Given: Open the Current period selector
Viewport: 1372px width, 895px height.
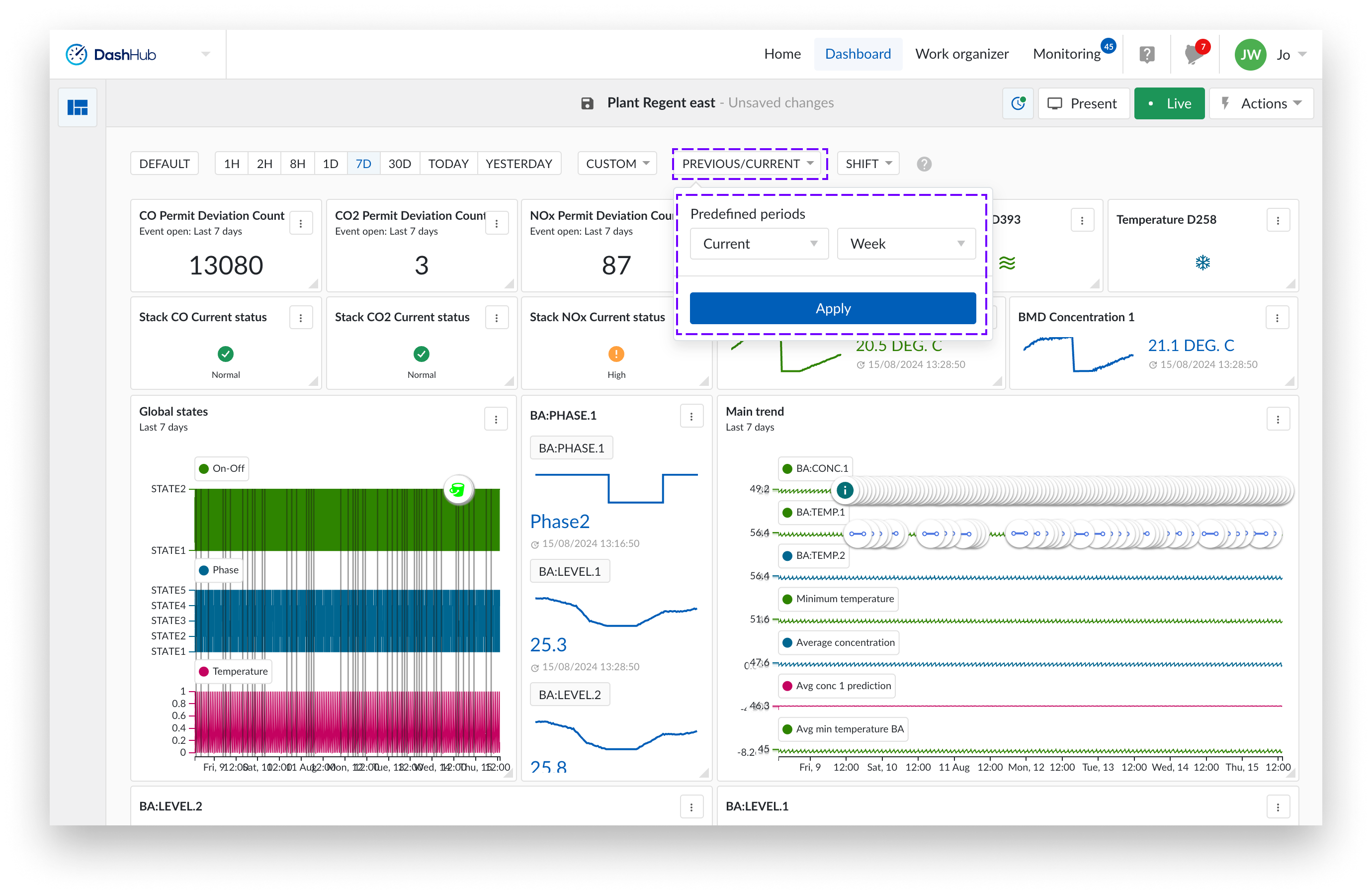Looking at the screenshot, I should pos(759,245).
